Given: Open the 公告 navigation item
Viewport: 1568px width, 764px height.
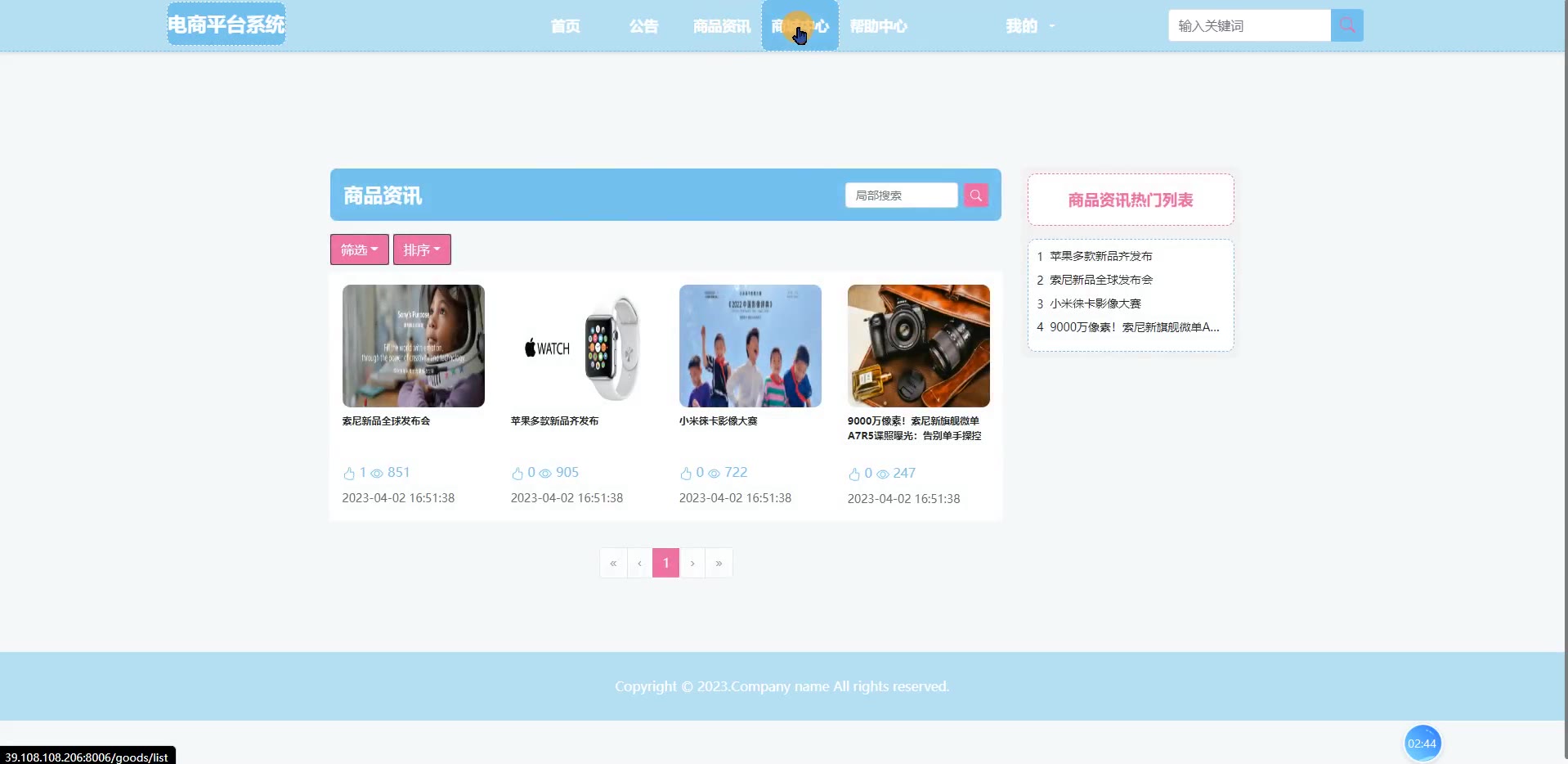Looking at the screenshot, I should [x=643, y=26].
